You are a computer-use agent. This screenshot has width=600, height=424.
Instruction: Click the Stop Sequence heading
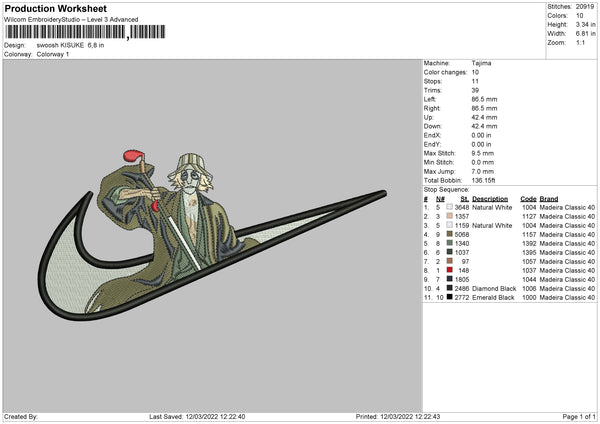tap(446, 189)
